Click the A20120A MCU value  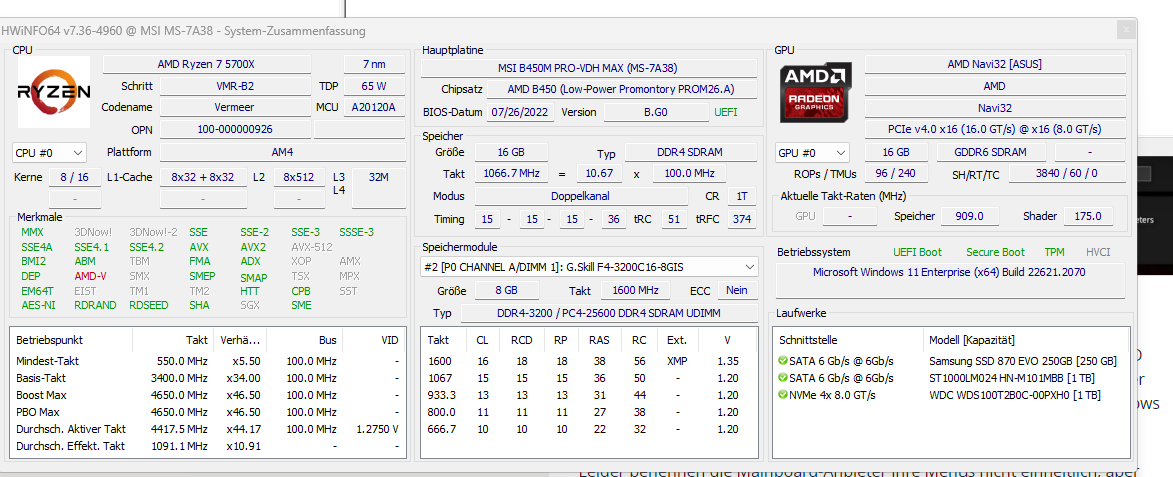tap(374, 108)
